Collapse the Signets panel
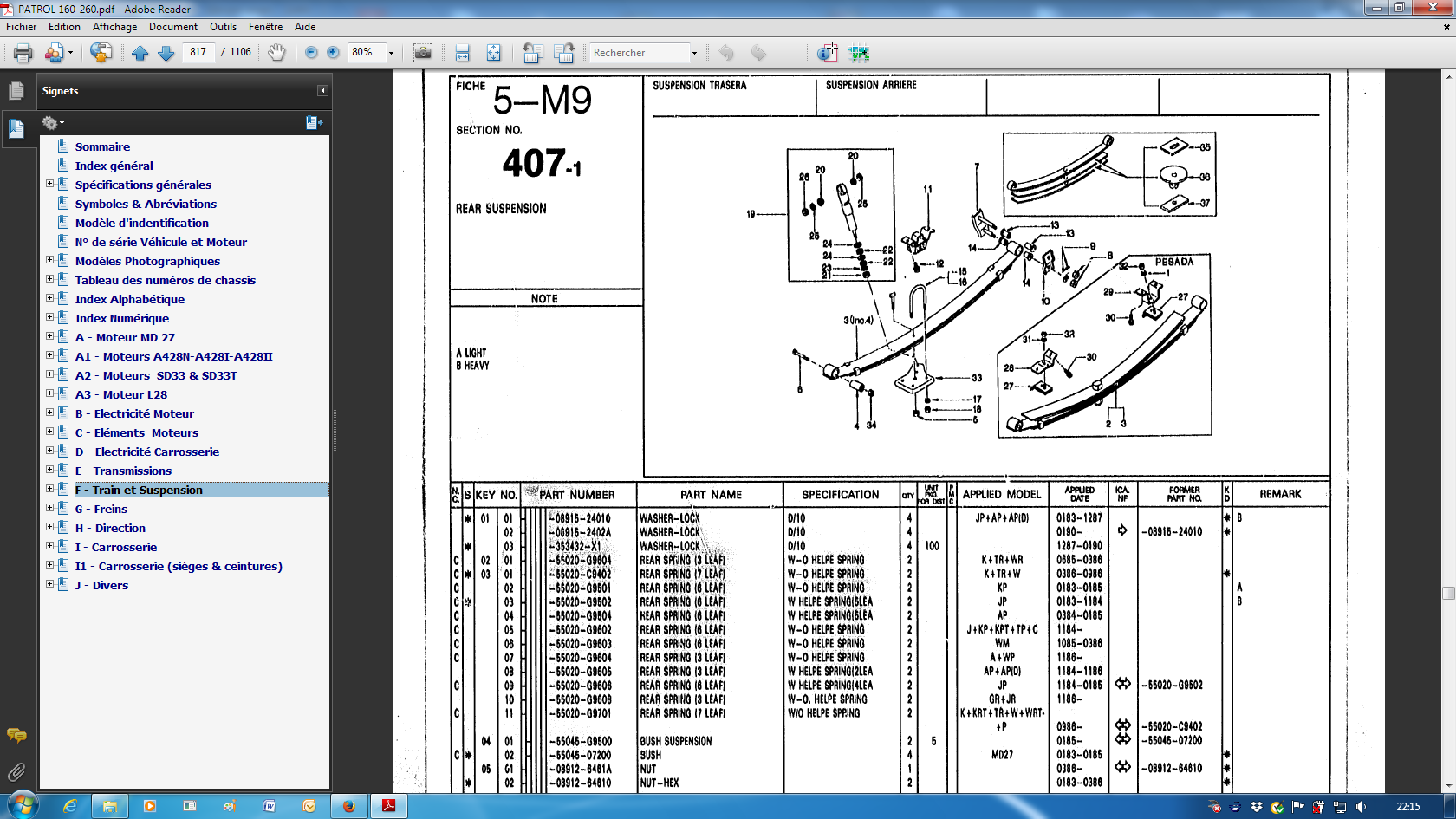The image size is (1456, 819). coord(322,90)
